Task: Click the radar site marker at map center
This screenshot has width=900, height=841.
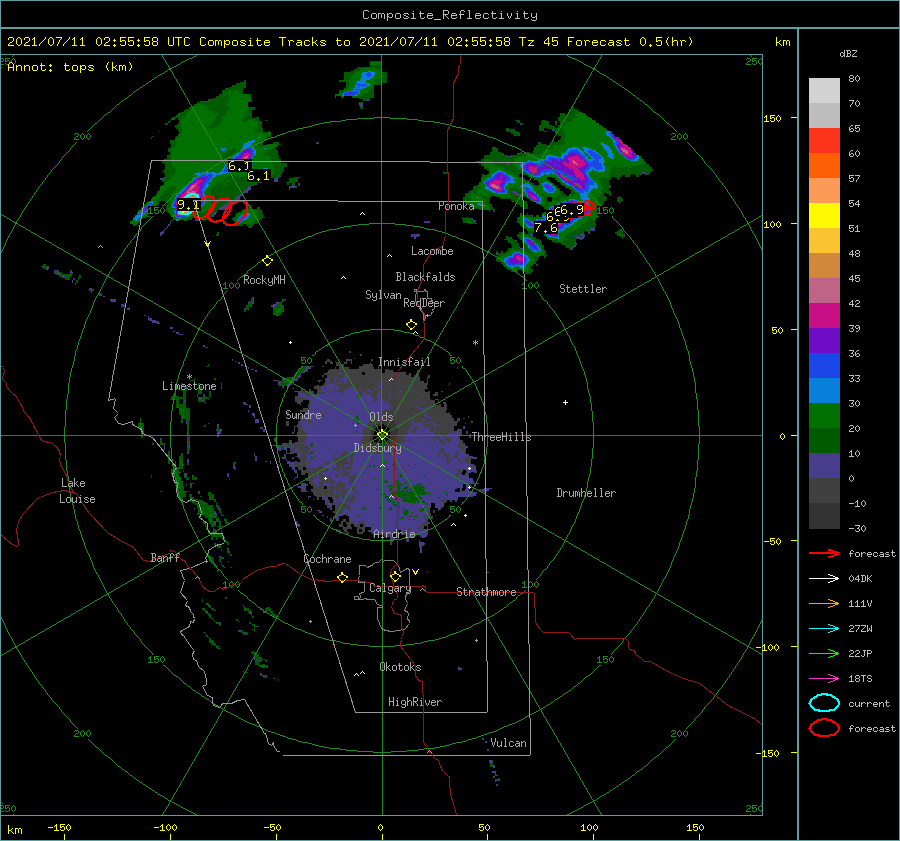Action: tap(382, 435)
